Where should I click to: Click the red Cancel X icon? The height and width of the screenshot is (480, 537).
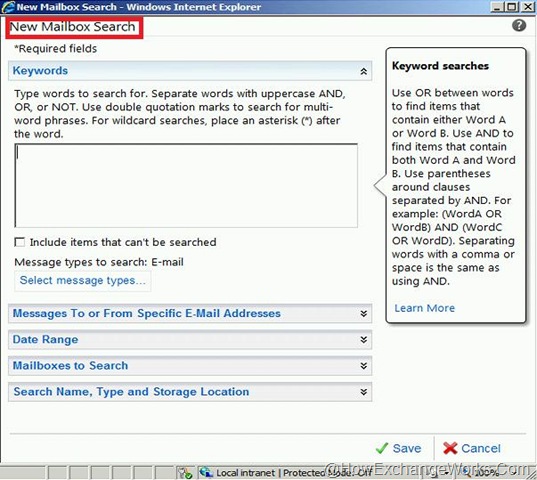(450, 448)
